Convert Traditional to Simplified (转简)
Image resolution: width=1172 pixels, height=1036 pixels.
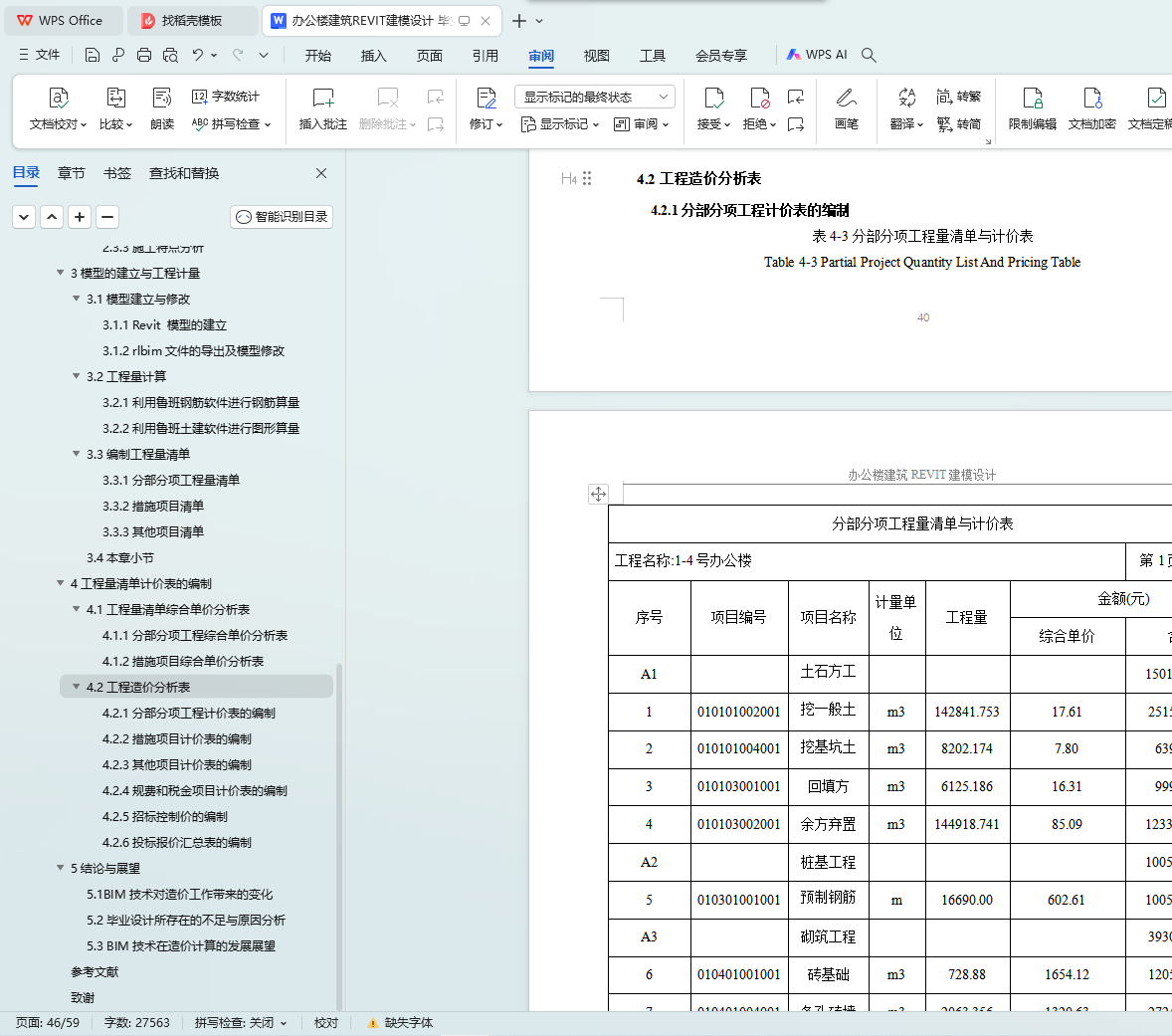tap(958, 124)
